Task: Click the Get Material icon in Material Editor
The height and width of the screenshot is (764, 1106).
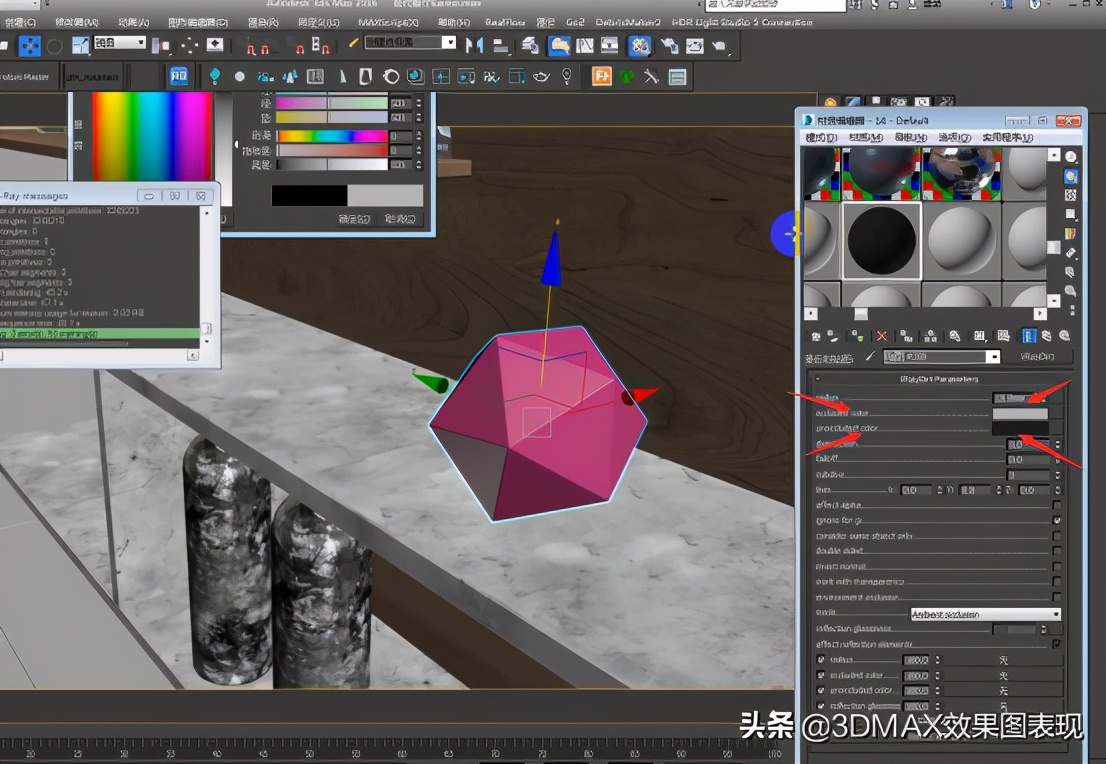Action: (x=817, y=335)
